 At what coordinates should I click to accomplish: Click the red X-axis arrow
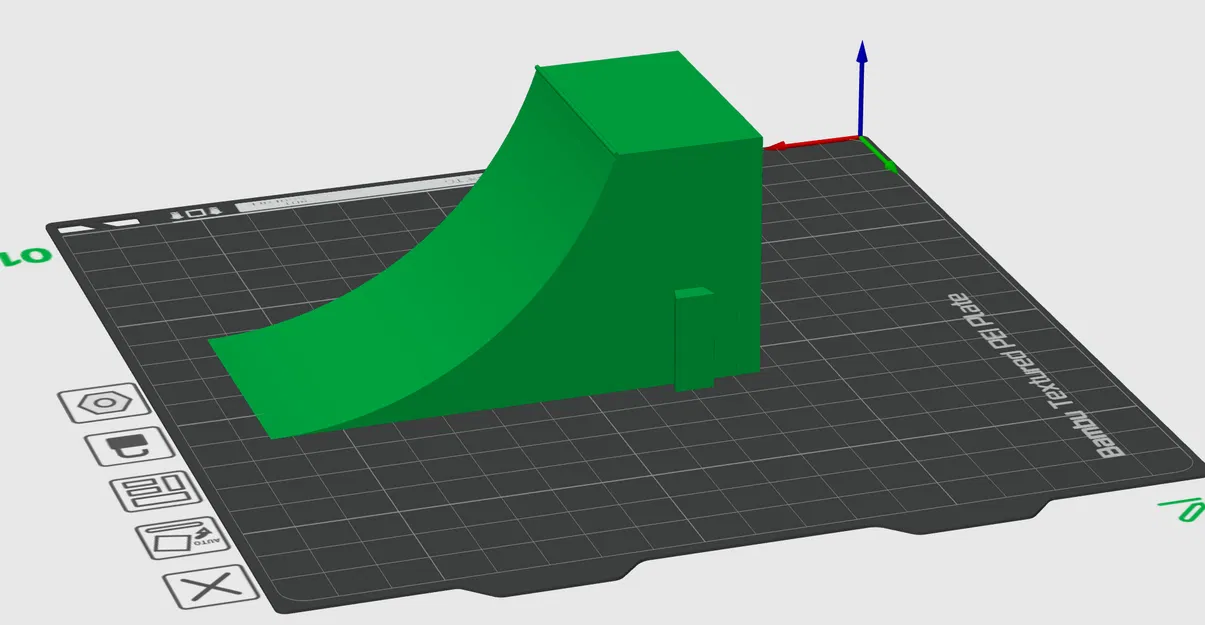(x=800, y=144)
